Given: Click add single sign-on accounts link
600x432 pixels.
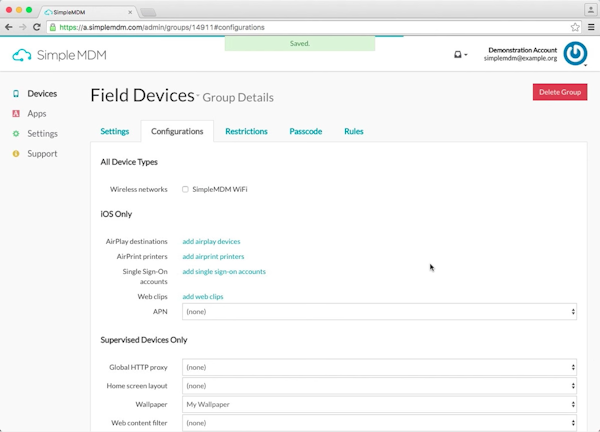Looking at the screenshot, I should pos(224,271).
